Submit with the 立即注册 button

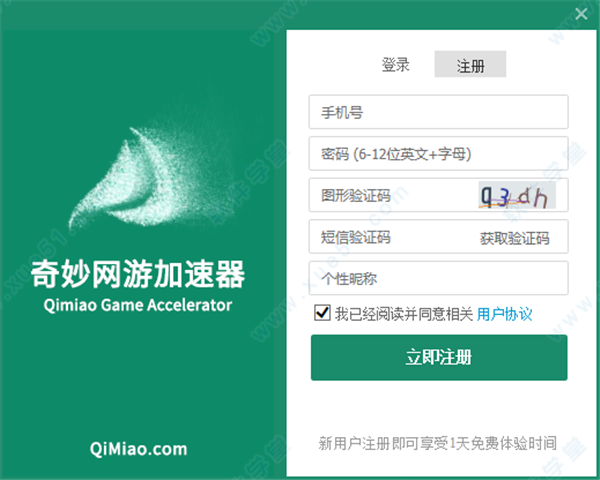pos(439,358)
